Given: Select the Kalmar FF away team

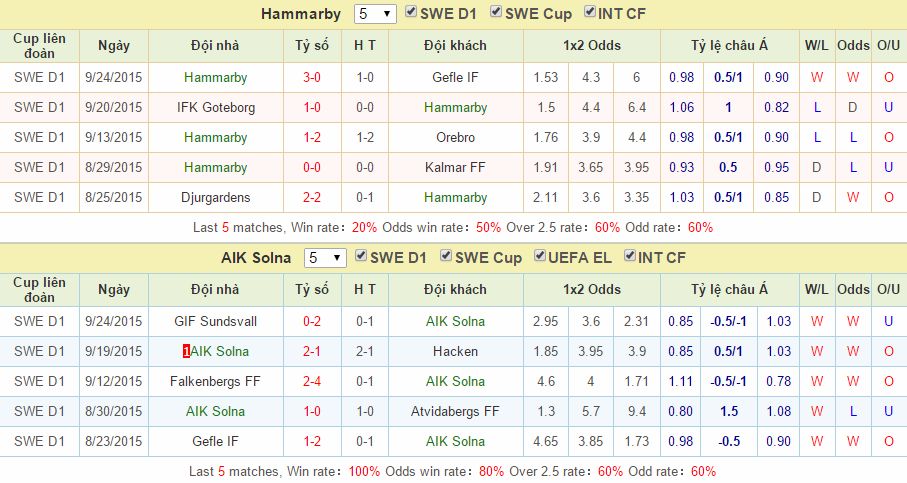Looking at the screenshot, I should tap(455, 167).
